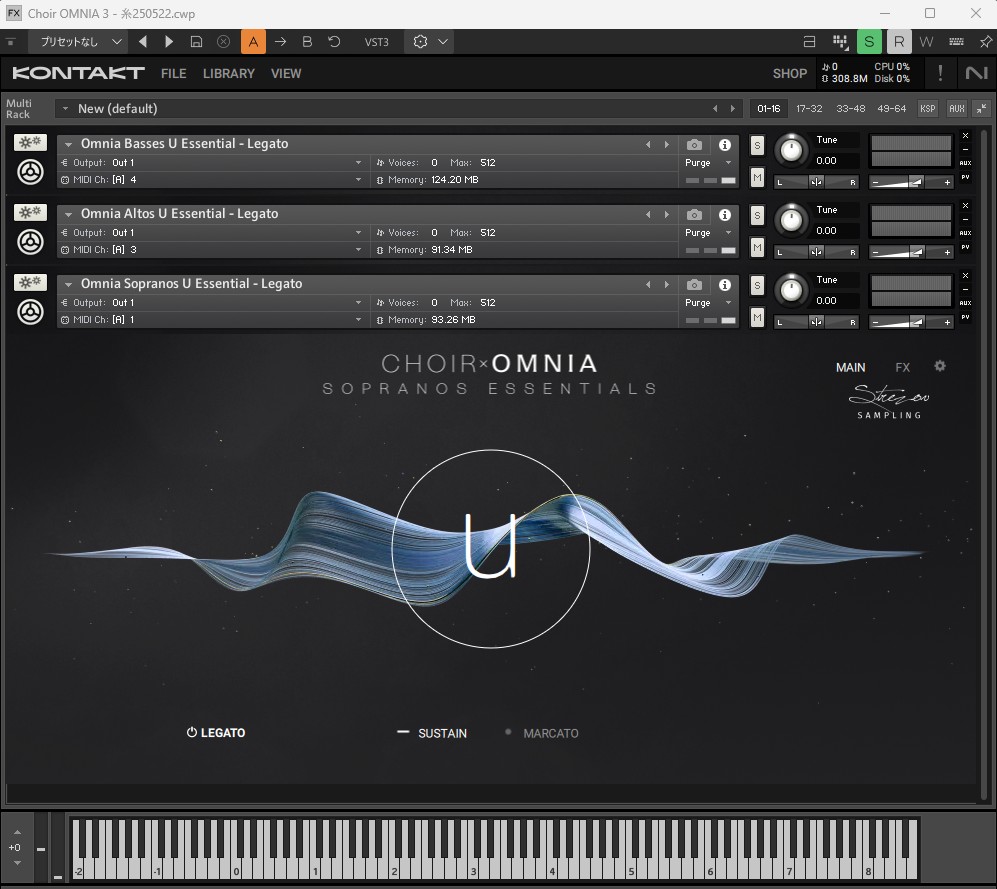Image resolution: width=997 pixels, height=889 pixels.
Task: Show info for Omnia Basses instrument
Action: 724,145
